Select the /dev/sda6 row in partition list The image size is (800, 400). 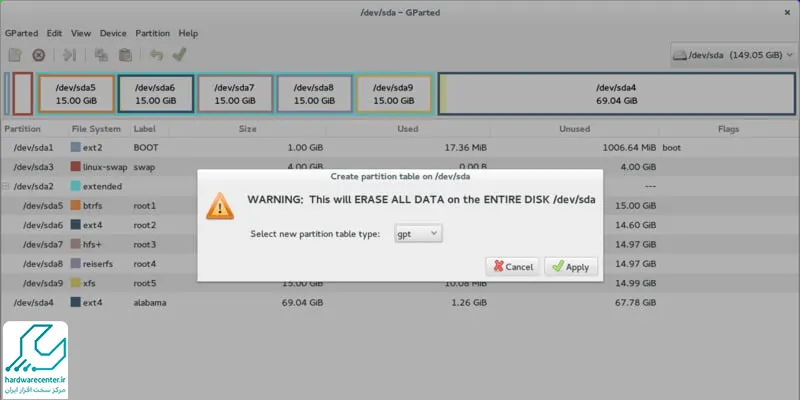pyautogui.click(x=400, y=225)
